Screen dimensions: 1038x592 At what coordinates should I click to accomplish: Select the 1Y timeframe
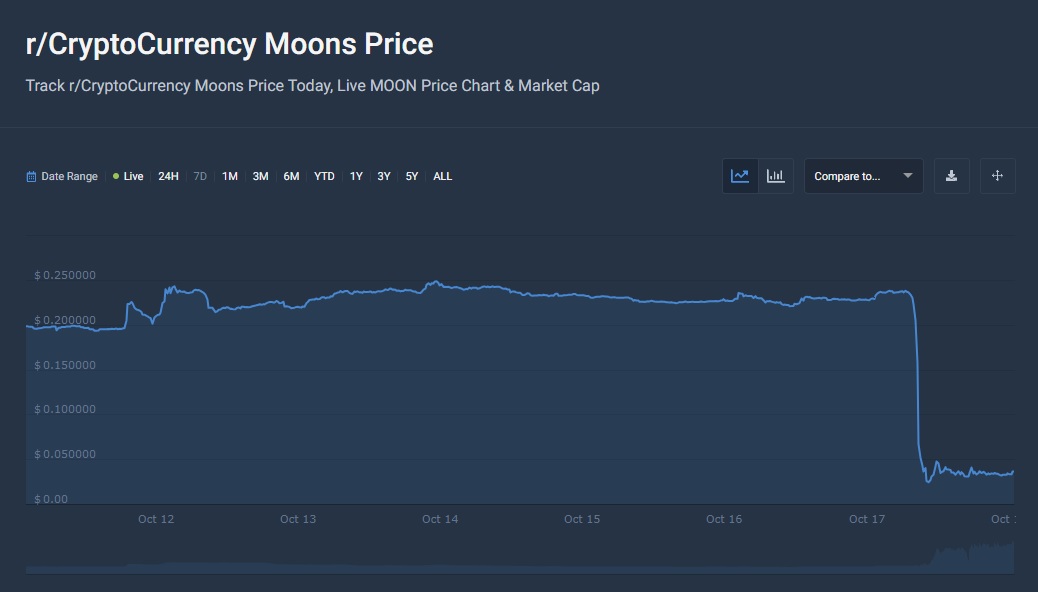tap(355, 176)
